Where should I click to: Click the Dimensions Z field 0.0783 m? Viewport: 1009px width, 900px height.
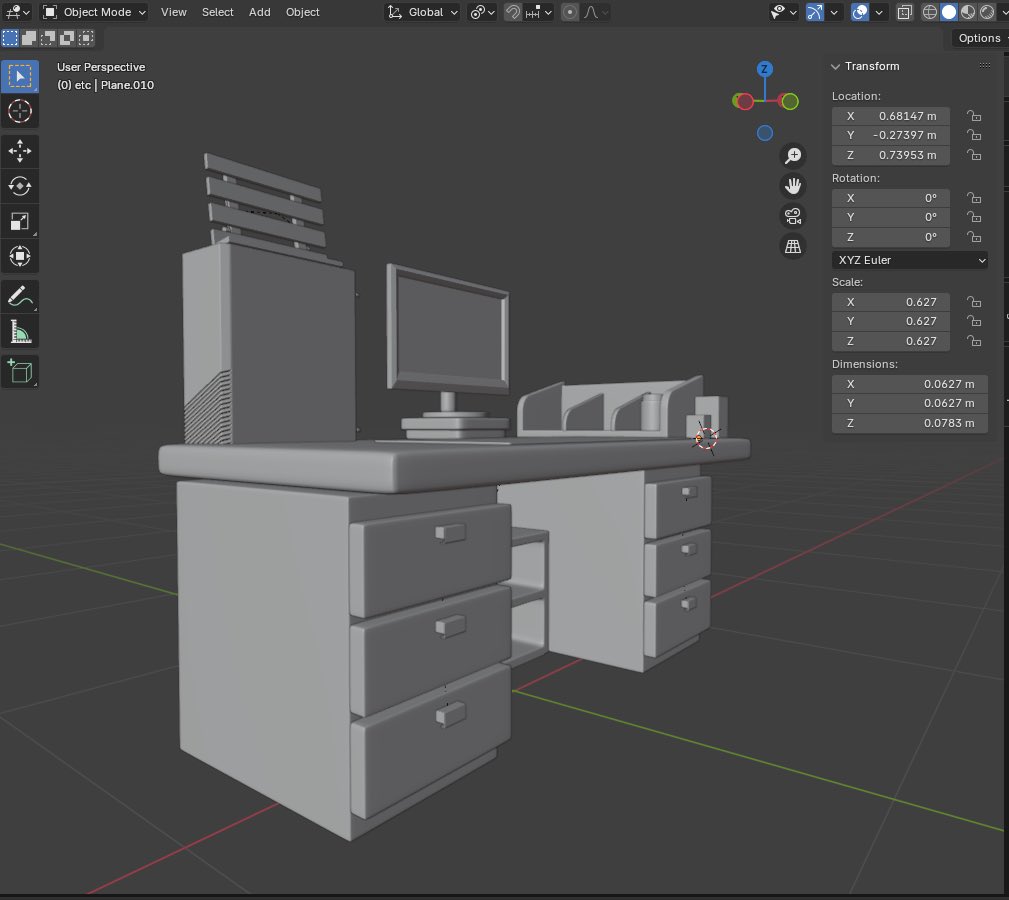pyautogui.click(x=909, y=423)
